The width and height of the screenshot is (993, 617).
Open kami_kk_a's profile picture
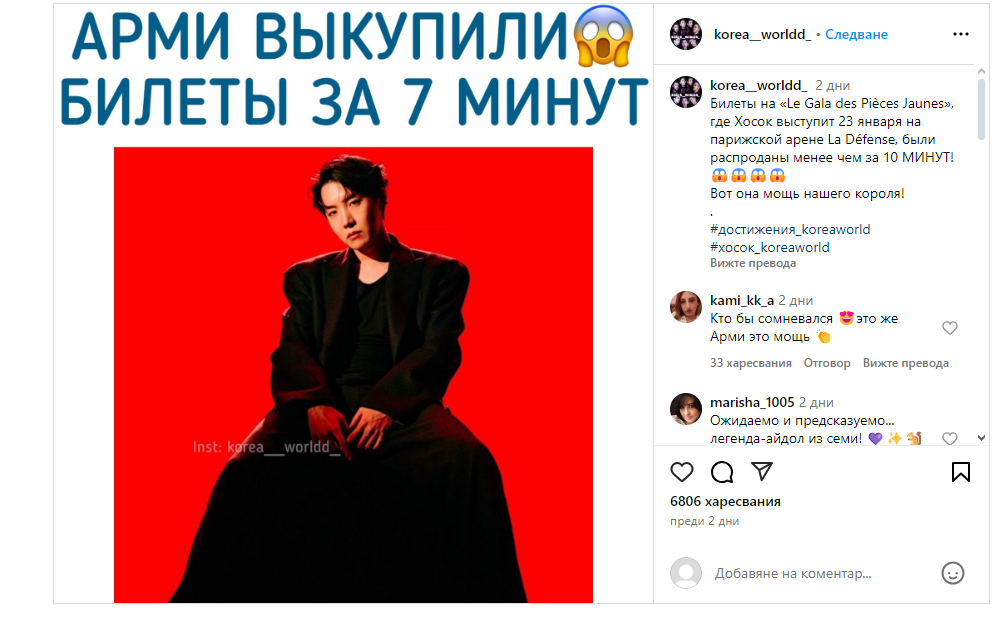click(x=686, y=307)
